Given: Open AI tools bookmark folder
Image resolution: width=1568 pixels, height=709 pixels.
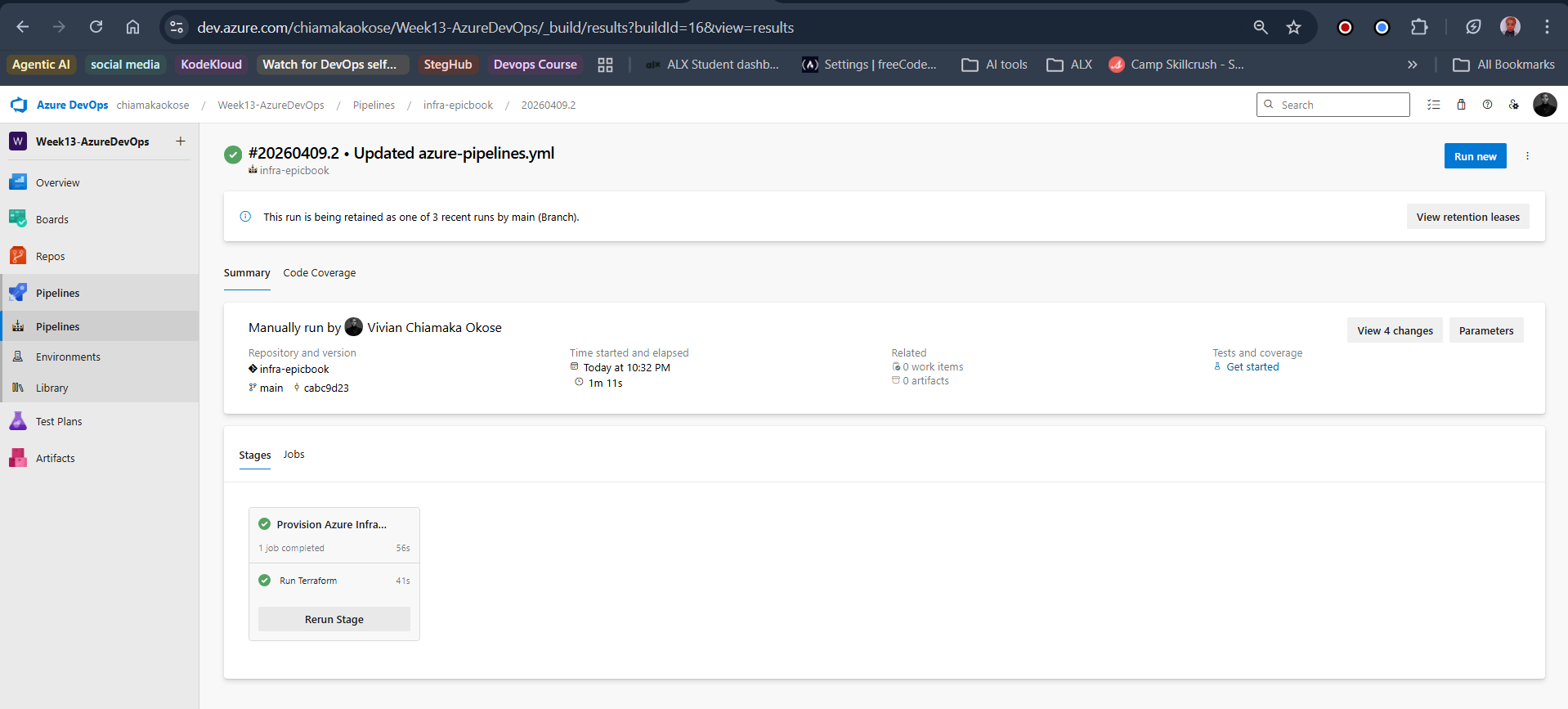Looking at the screenshot, I should click(x=994, y=65).
